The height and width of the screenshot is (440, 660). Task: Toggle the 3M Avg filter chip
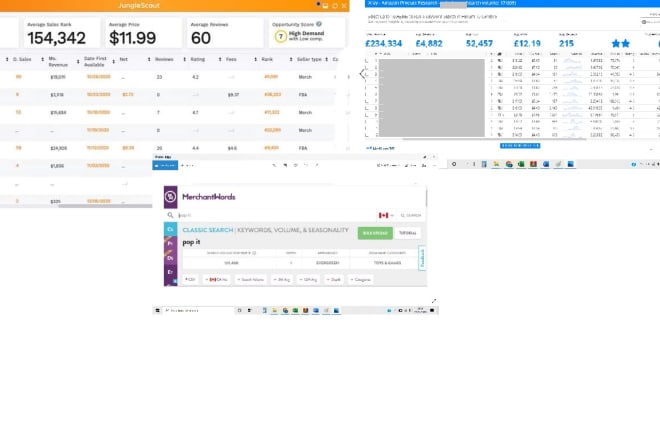282,279
